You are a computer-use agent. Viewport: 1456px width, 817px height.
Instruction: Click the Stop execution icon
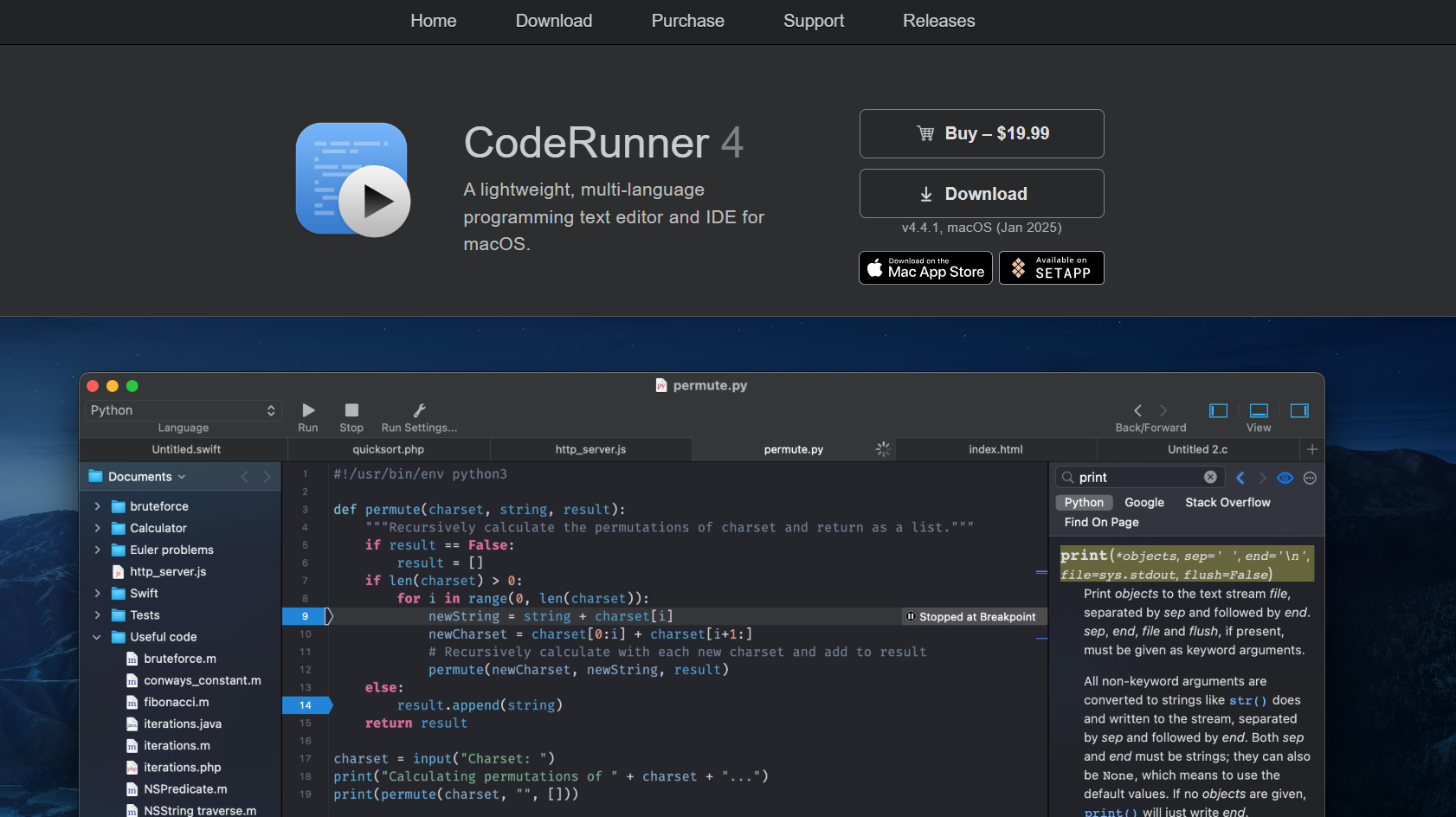(x=351, y=412)
